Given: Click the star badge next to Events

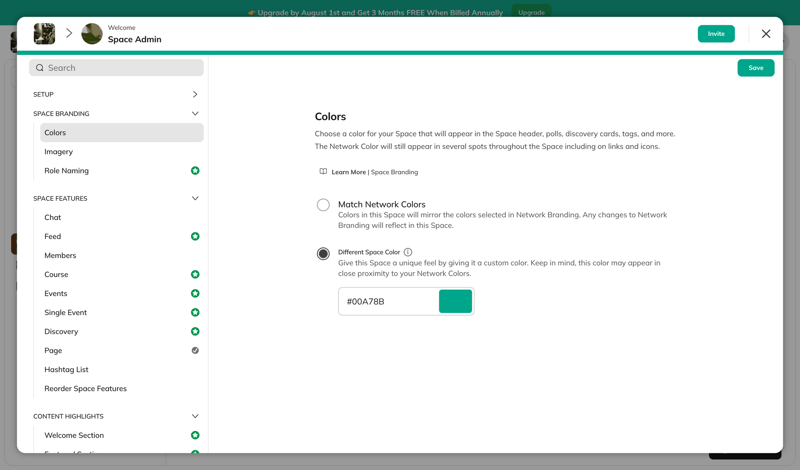Looking at the screenshot, I should [195, 293].
